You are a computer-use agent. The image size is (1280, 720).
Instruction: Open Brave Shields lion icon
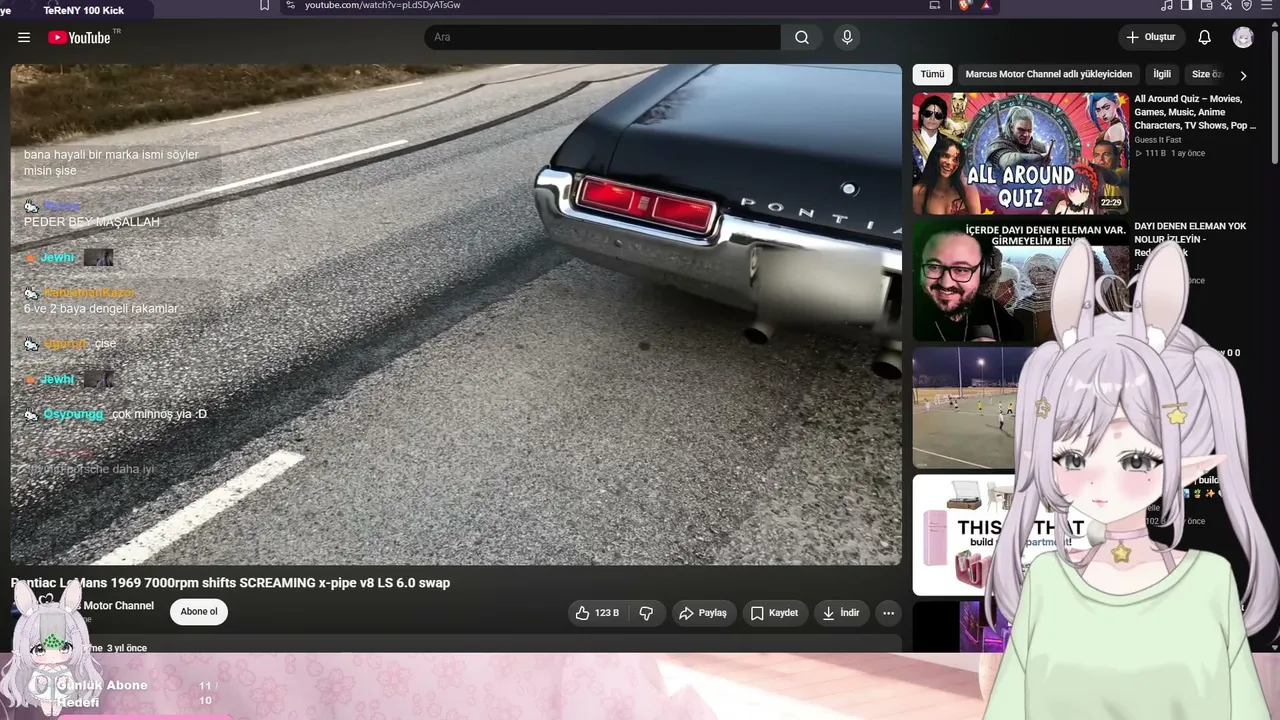coord(964,5)
